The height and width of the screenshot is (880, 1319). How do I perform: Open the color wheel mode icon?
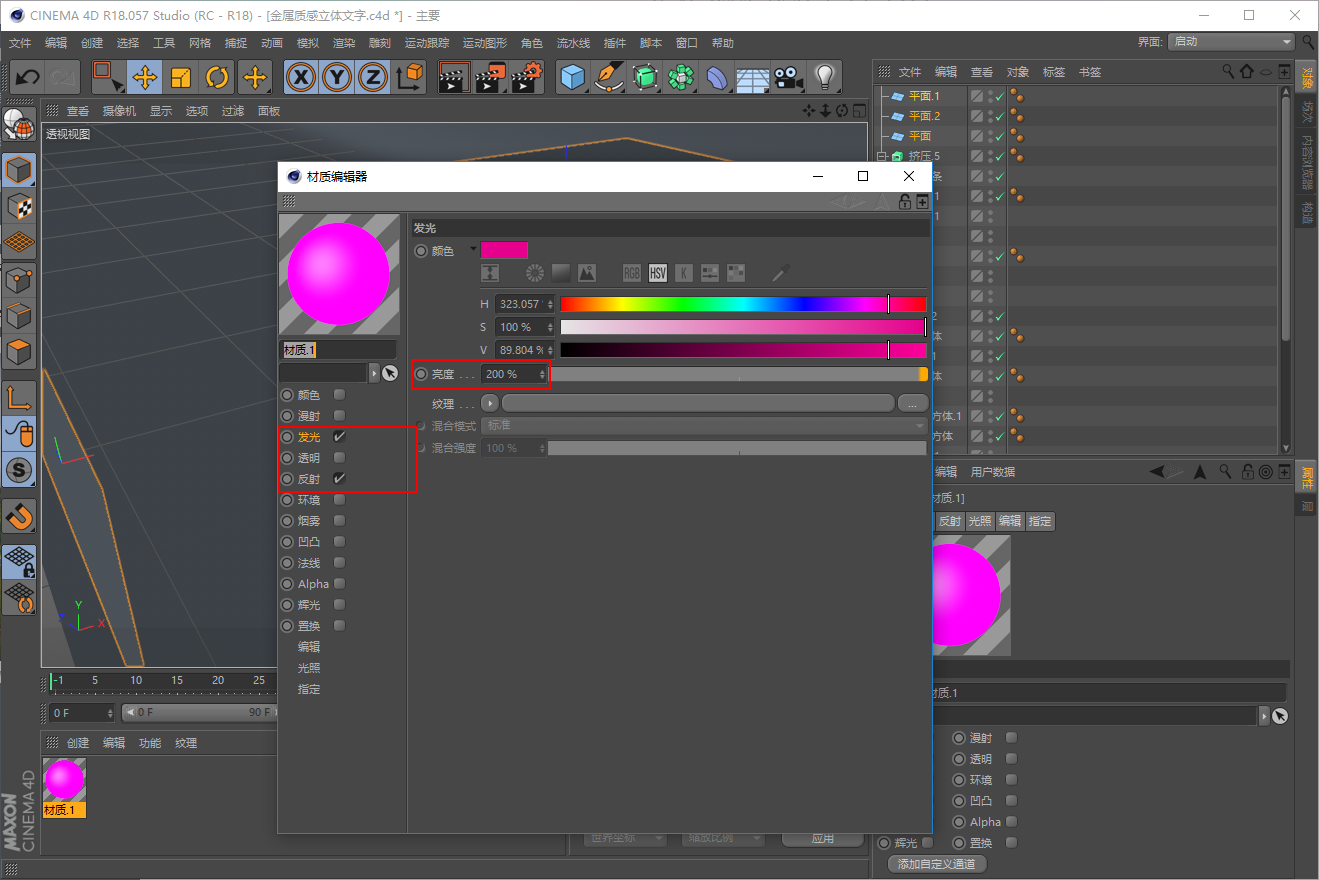(535, 273)
